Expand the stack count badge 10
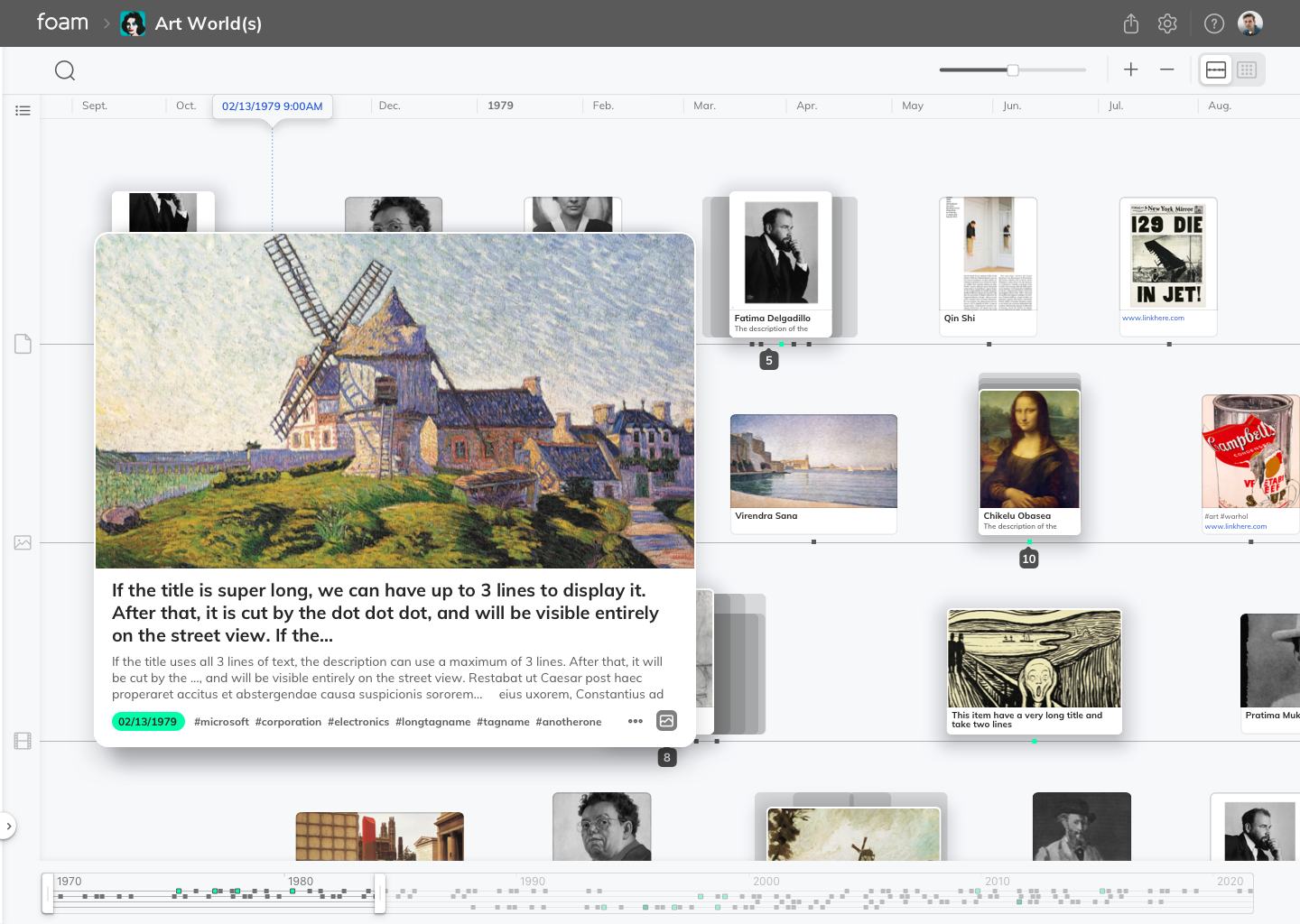Viewport: 1300px width, 924px height. 1029,559
